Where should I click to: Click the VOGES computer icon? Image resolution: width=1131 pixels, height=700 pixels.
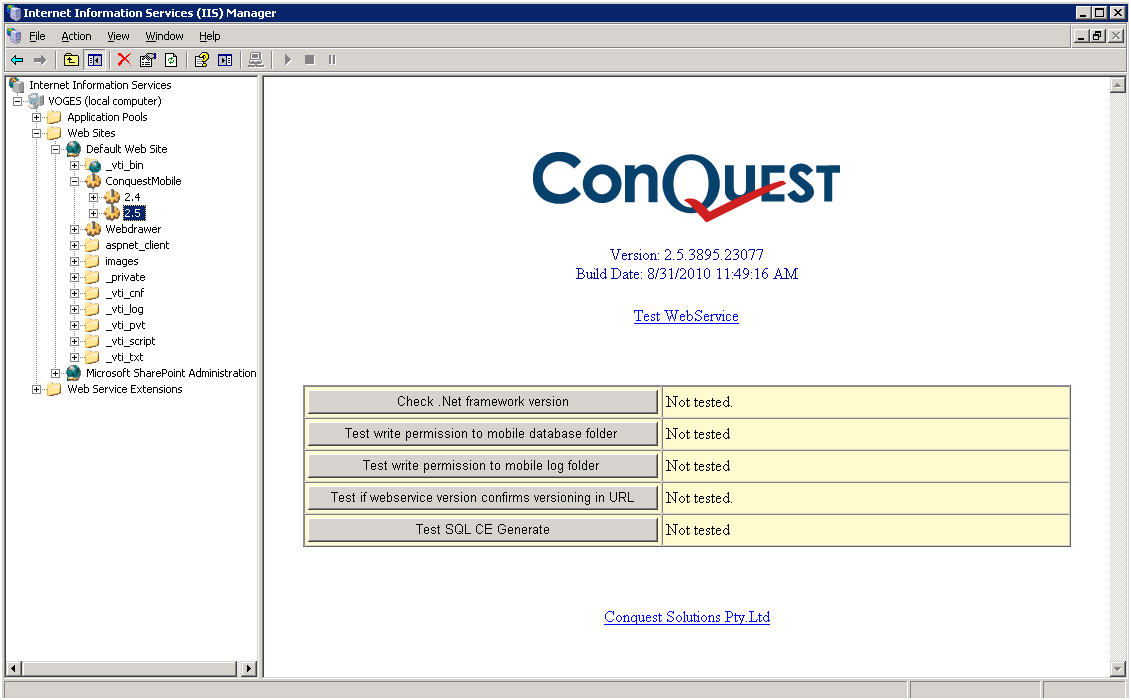(x=36, y=101)
